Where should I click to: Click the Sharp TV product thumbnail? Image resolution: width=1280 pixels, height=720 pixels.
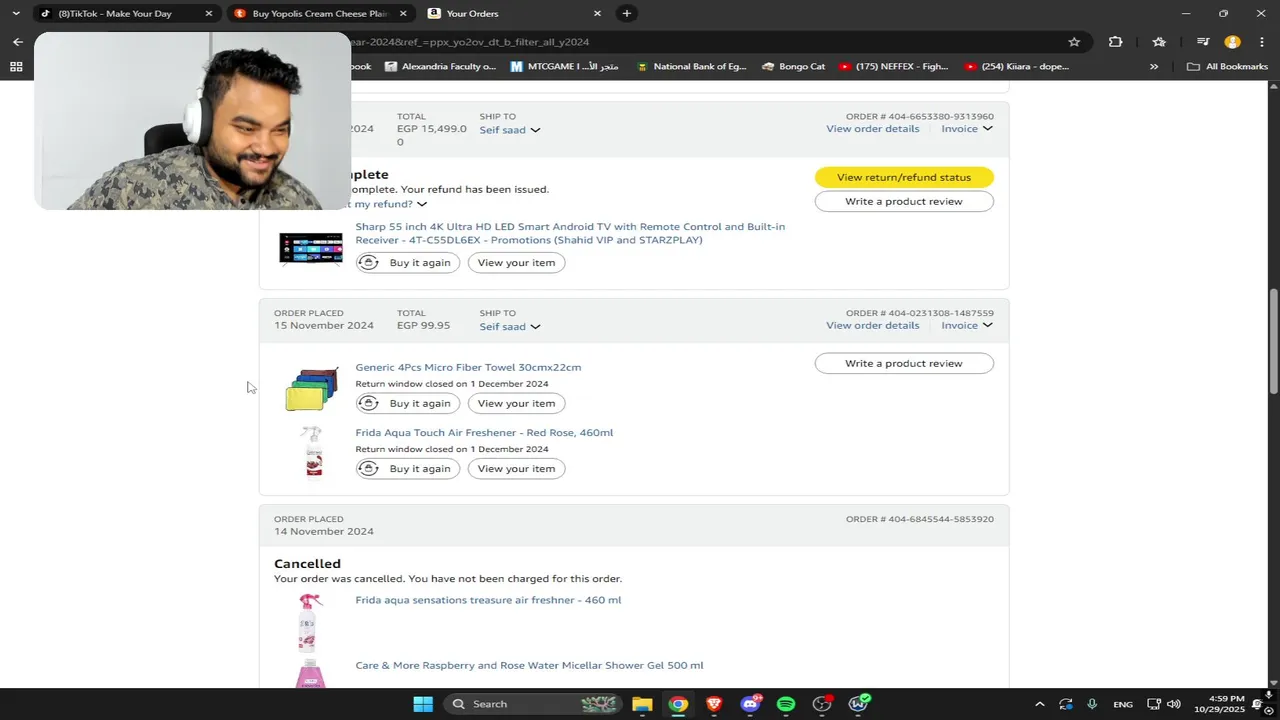pos(310,249)
